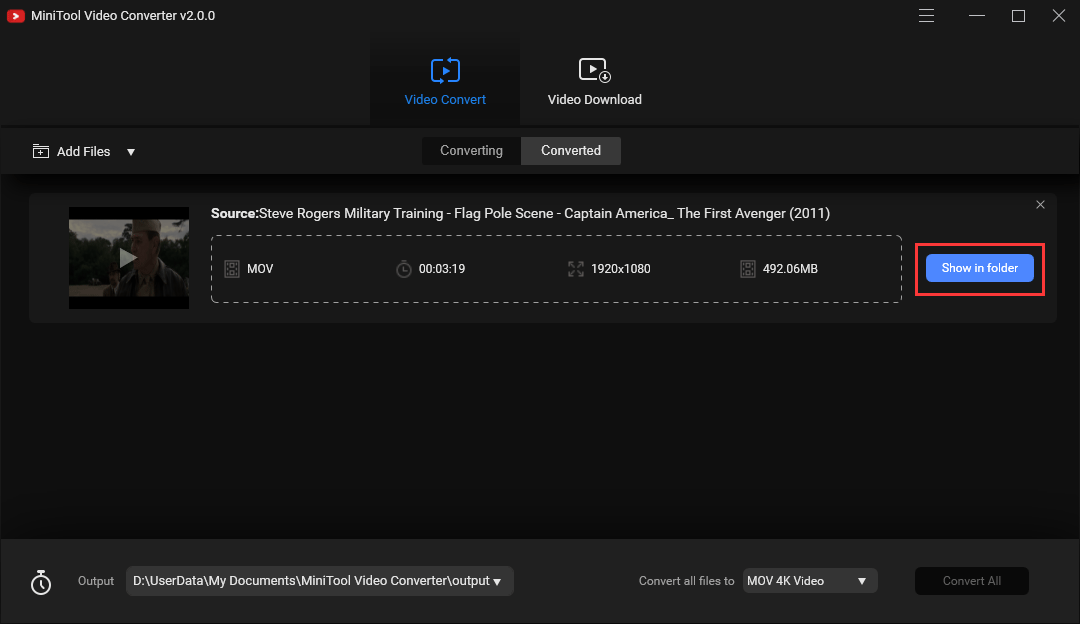Viewport: 1080px width, 624px height.
Task: Switch to Video Convert tab
Action: [x=445, y=82]
